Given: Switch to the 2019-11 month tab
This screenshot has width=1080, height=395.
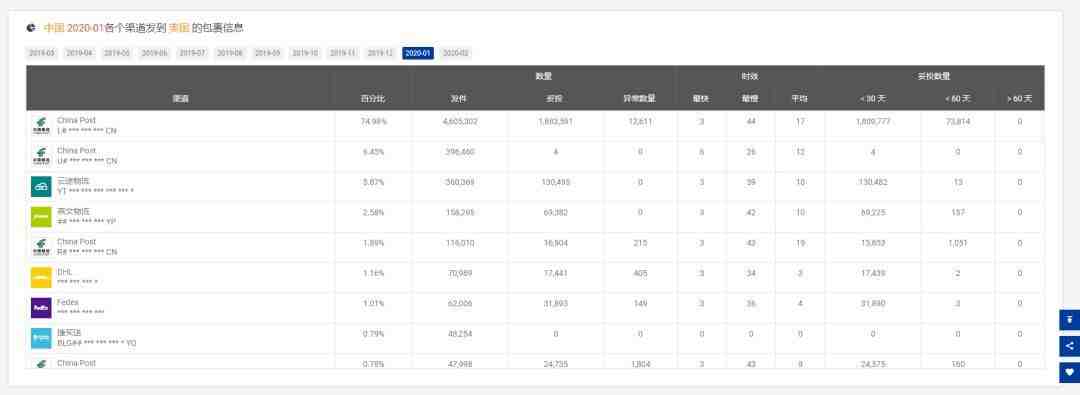Looking at the screenshot, I should (342, 53).
